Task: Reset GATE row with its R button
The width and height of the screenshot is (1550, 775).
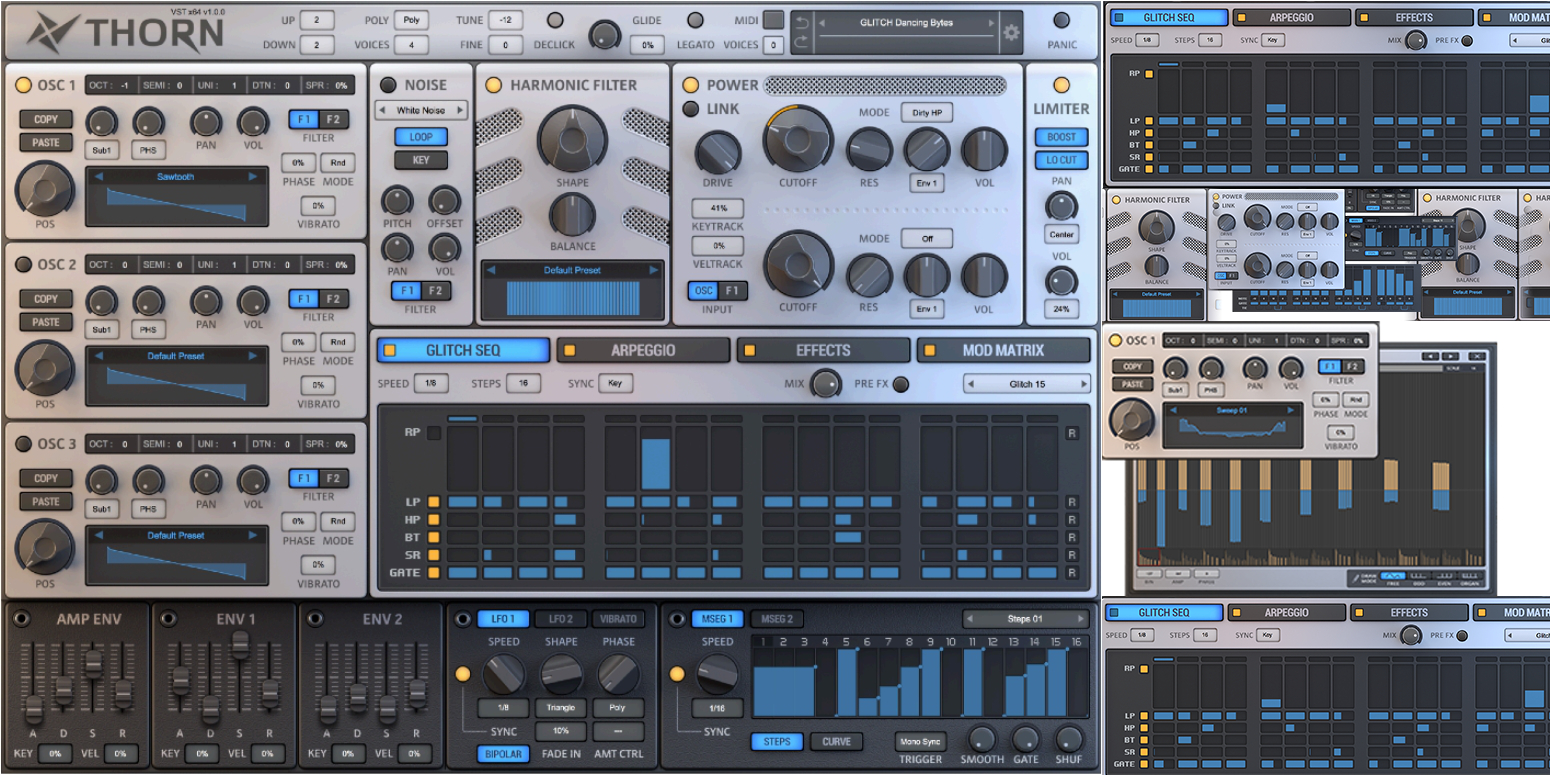Action: [x=1072, y=573]
